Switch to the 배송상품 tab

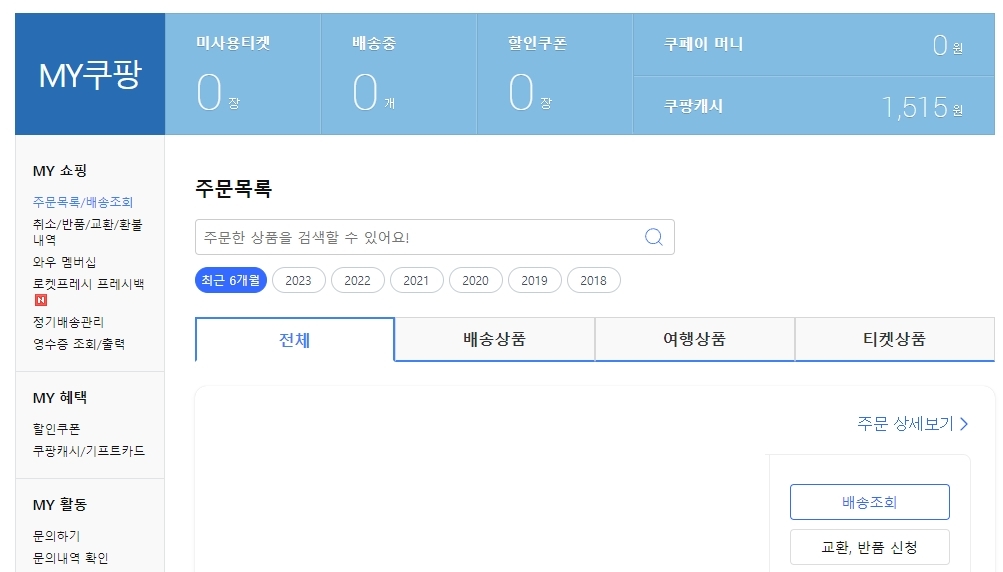click(494, 339)
